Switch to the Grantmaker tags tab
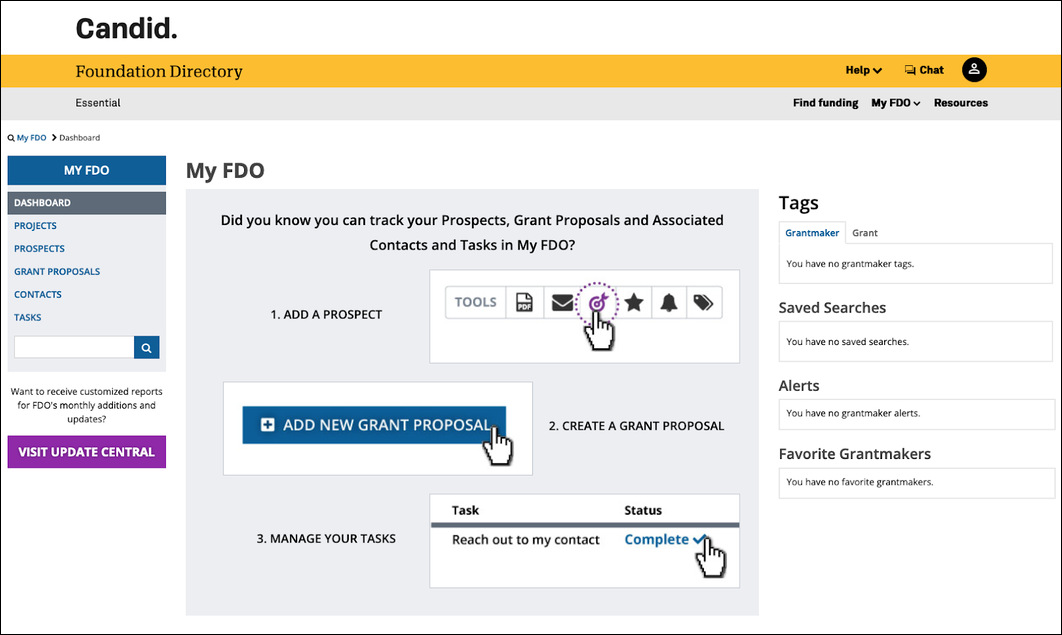The width and height of the screenshot is (1062, 635). click(x=812, y=233)
